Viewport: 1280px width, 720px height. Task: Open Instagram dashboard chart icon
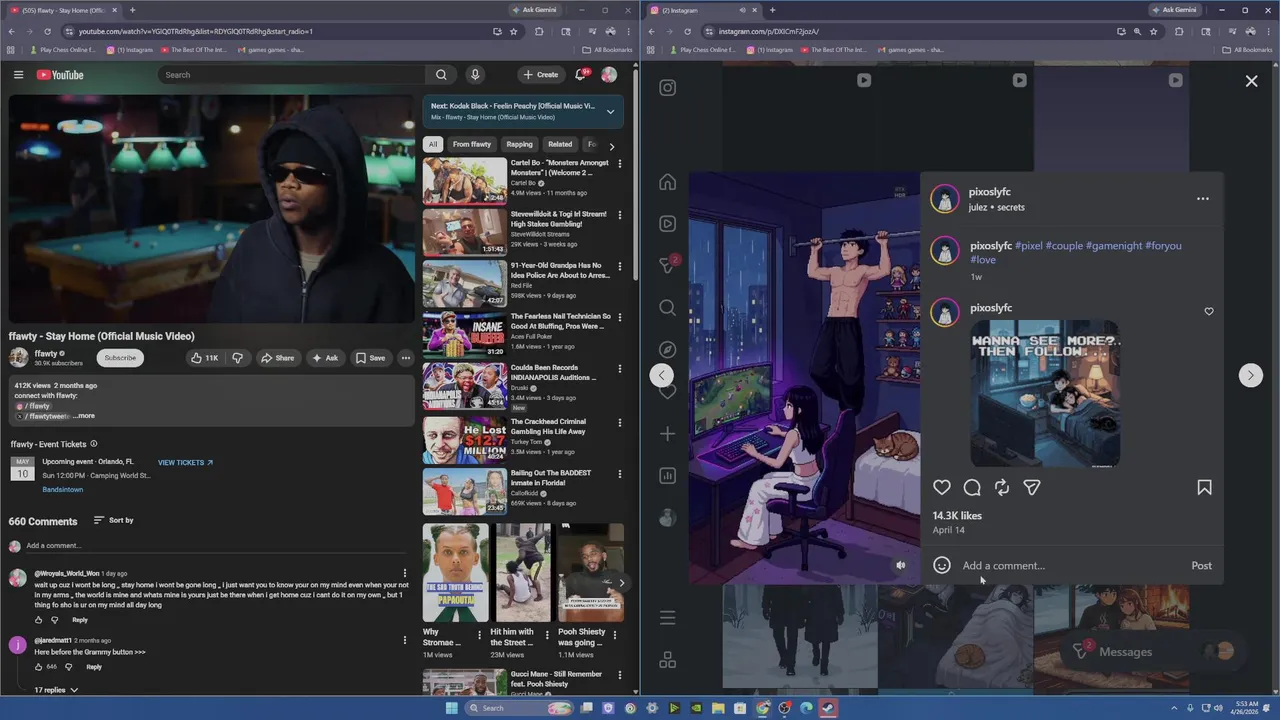(668, 476)
